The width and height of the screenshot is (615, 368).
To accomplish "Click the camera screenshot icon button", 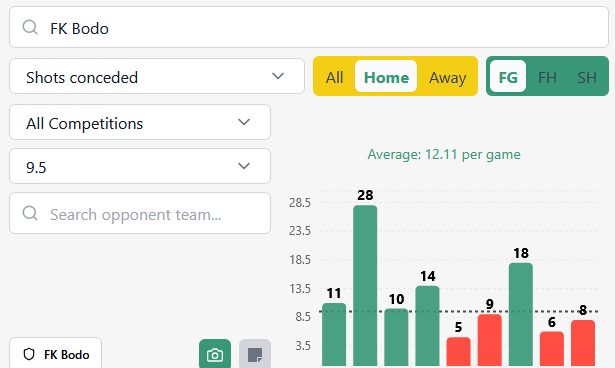I will [x=215, y=354].
